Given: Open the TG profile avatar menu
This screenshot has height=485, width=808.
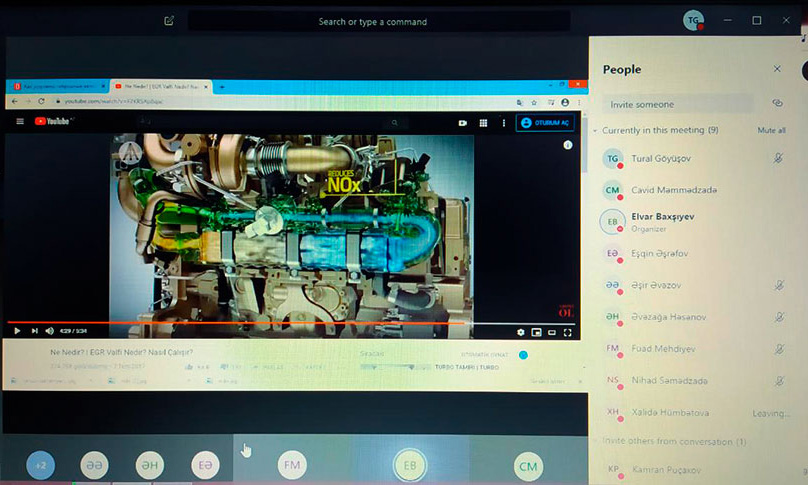Looking at the screenshot, I should [692, 21].
